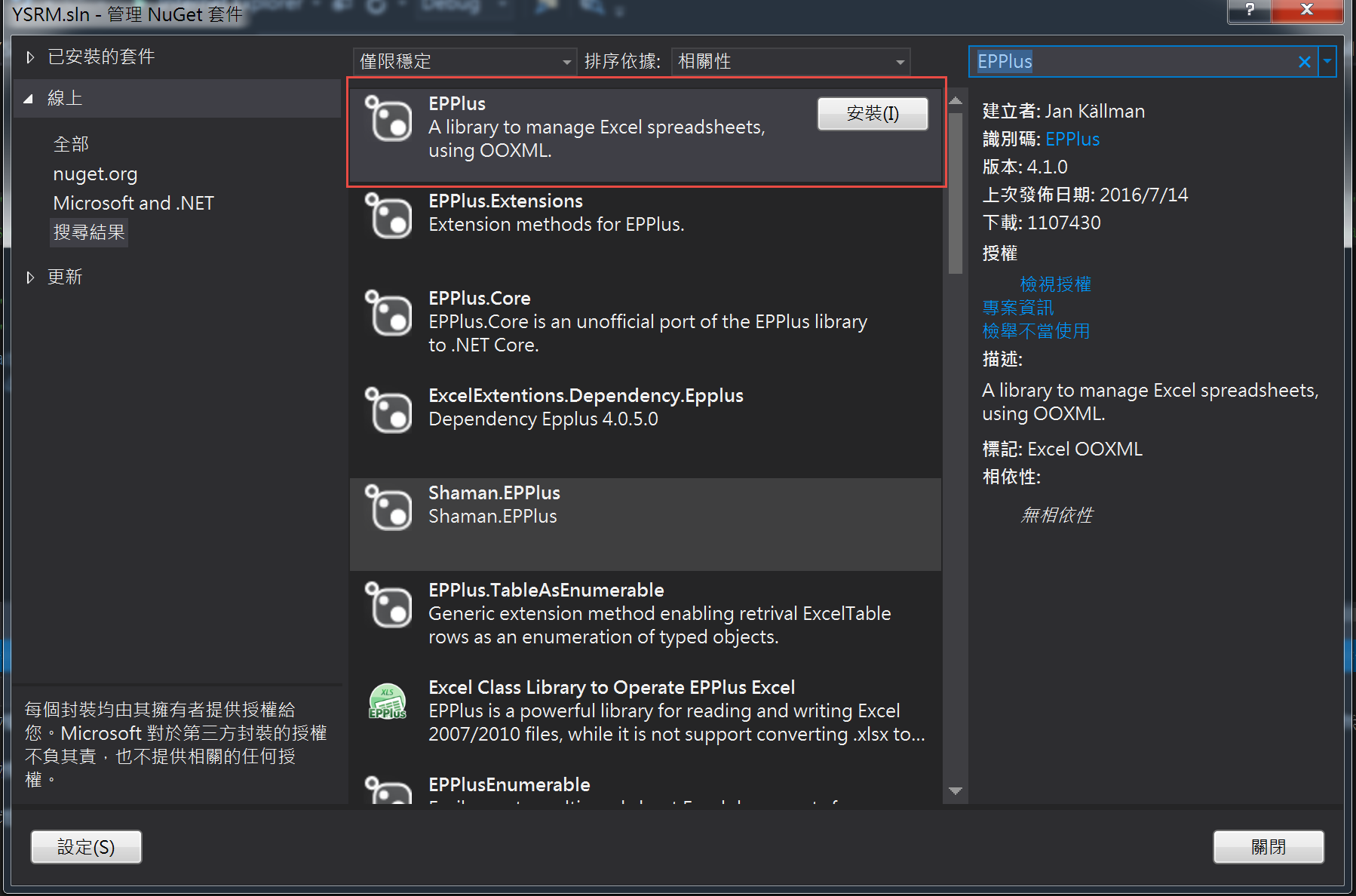This screenshot has height=896, width=1356.
Task: Open the EPPlus 識別碼 link
Action: pos(1072,140)
